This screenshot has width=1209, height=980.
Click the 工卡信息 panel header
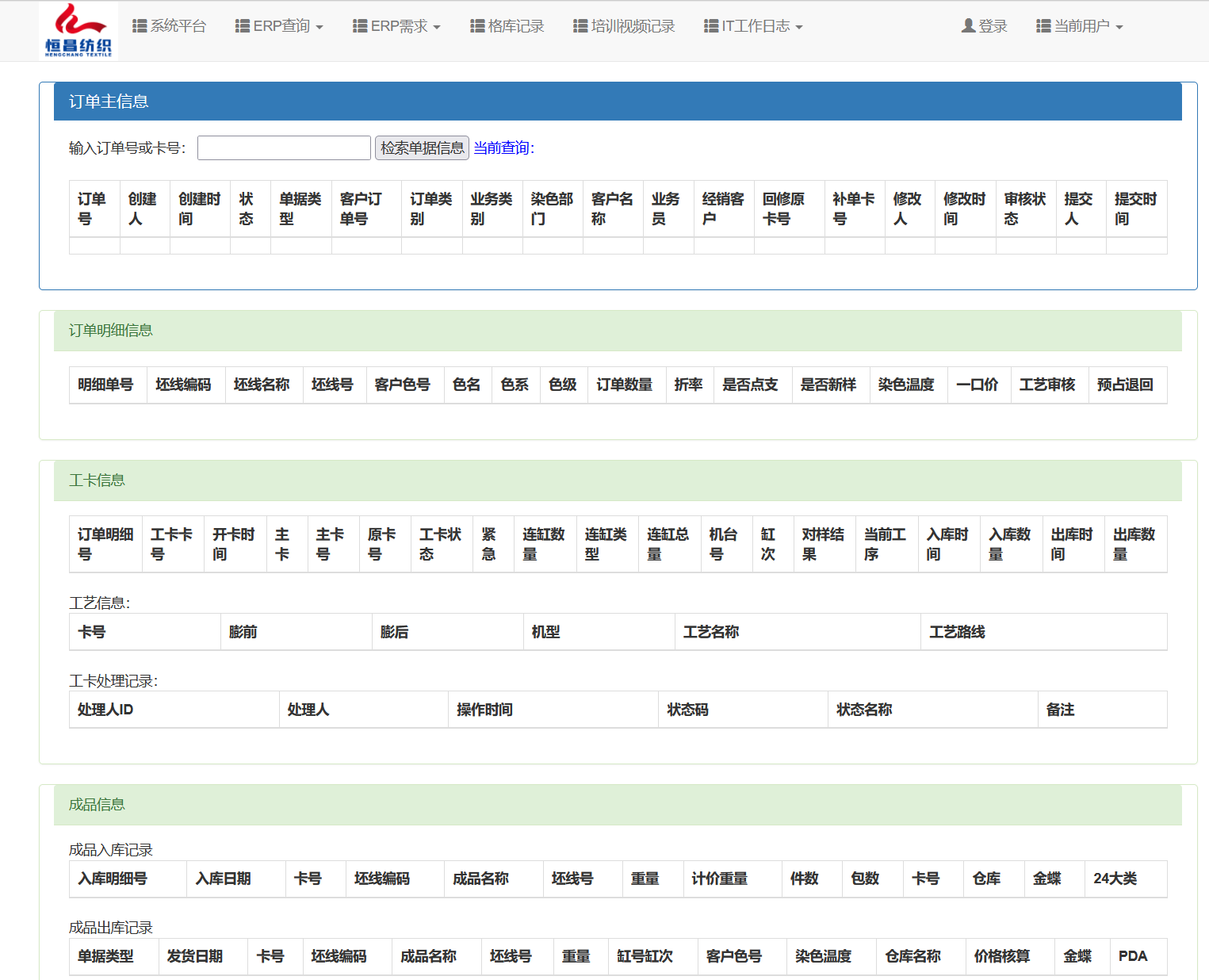coord(618,480)
